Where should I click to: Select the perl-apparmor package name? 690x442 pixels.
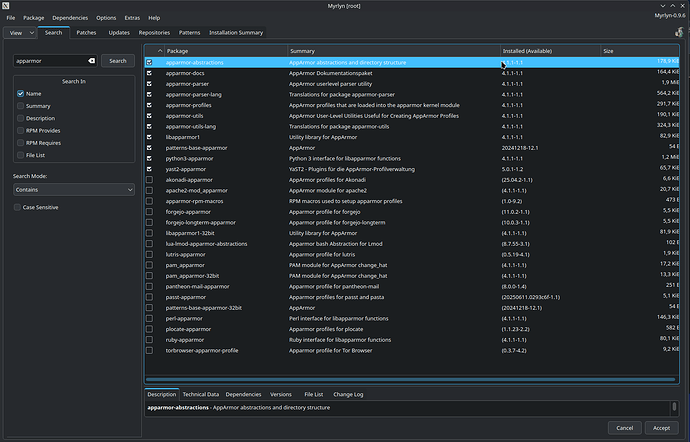[184, 318]
